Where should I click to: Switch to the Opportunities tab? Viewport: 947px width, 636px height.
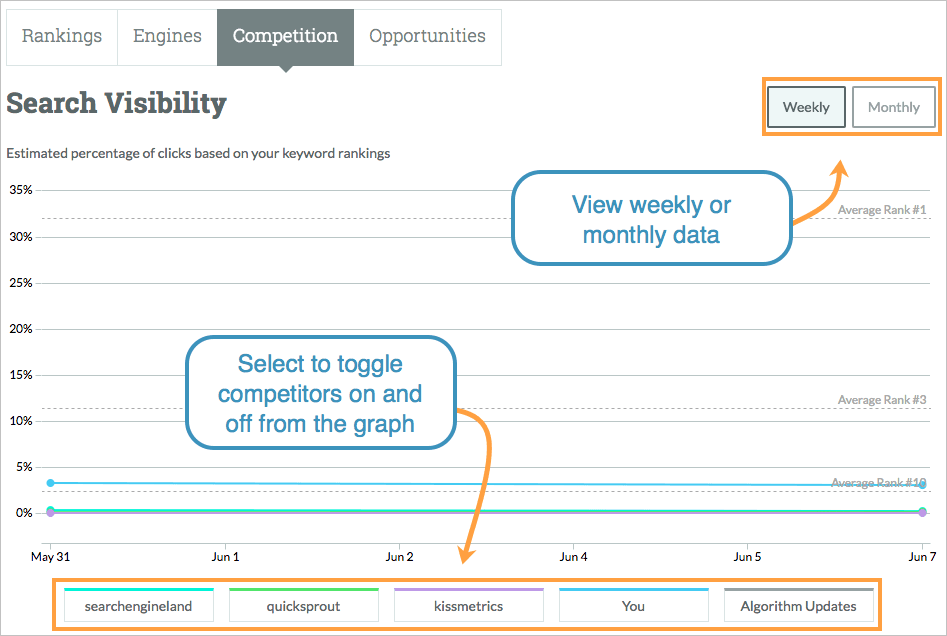tap(427, 36)
